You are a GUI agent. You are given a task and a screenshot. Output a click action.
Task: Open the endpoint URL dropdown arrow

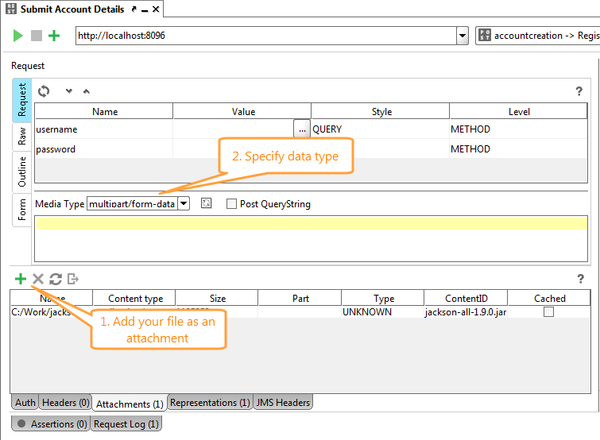[x=461, y=35]
